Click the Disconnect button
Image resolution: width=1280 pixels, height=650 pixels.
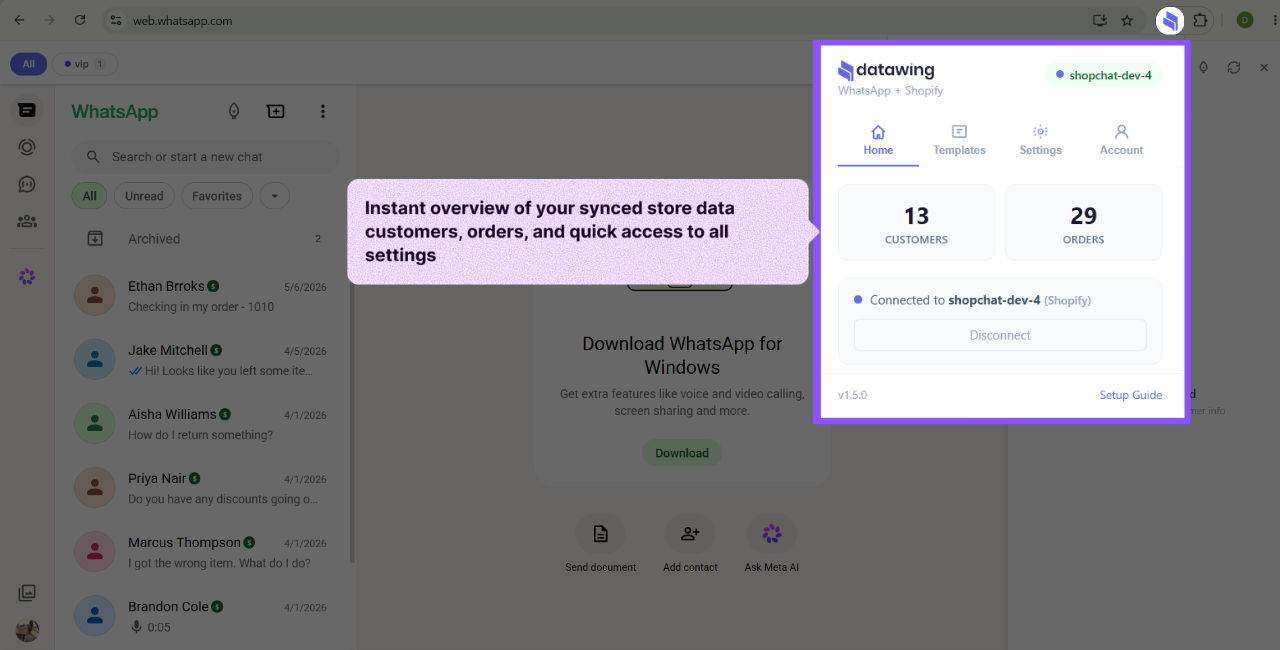(x=1000, y=335)
